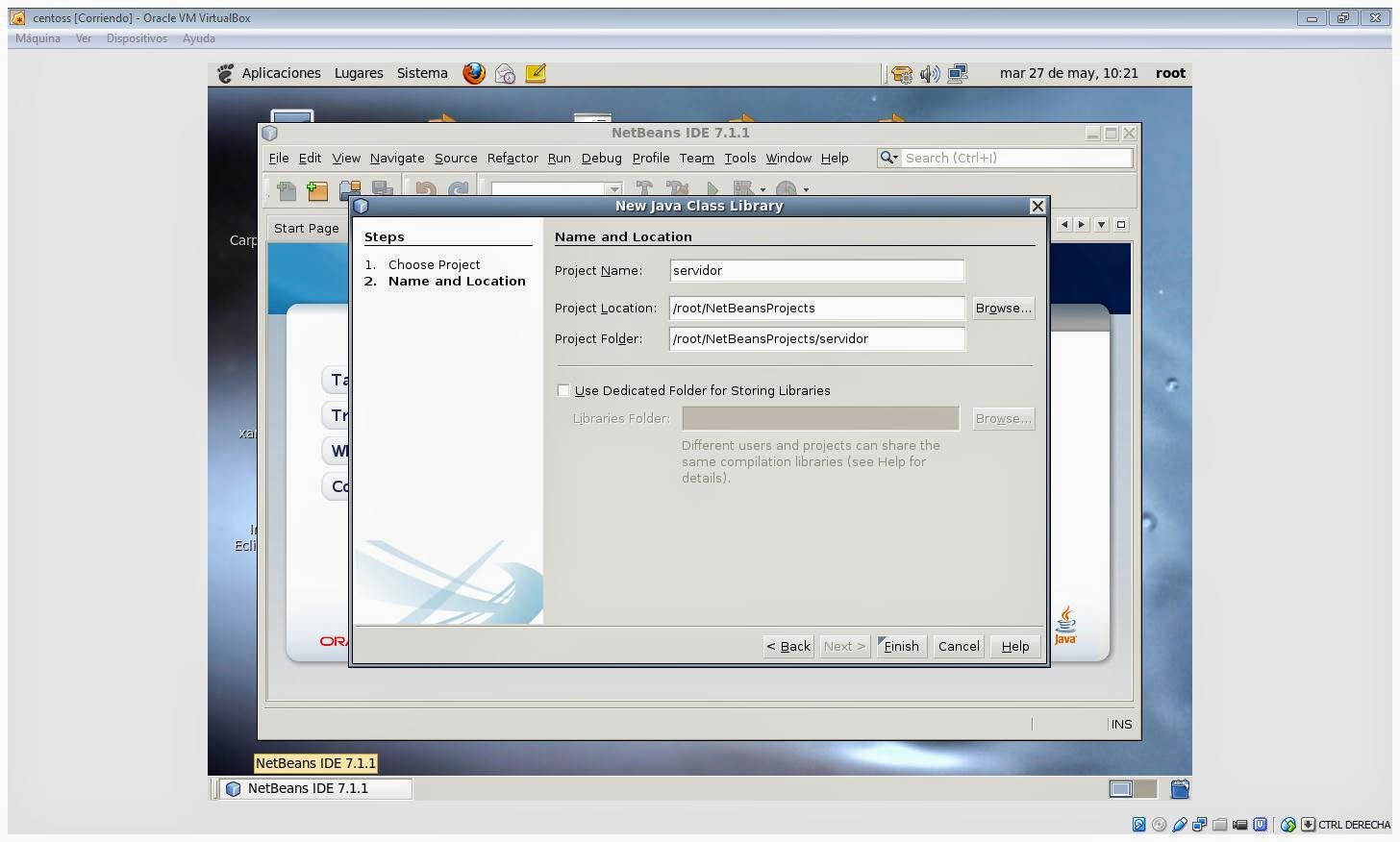
Task: Click the Cancel button in the wizard
Action: 959,646
